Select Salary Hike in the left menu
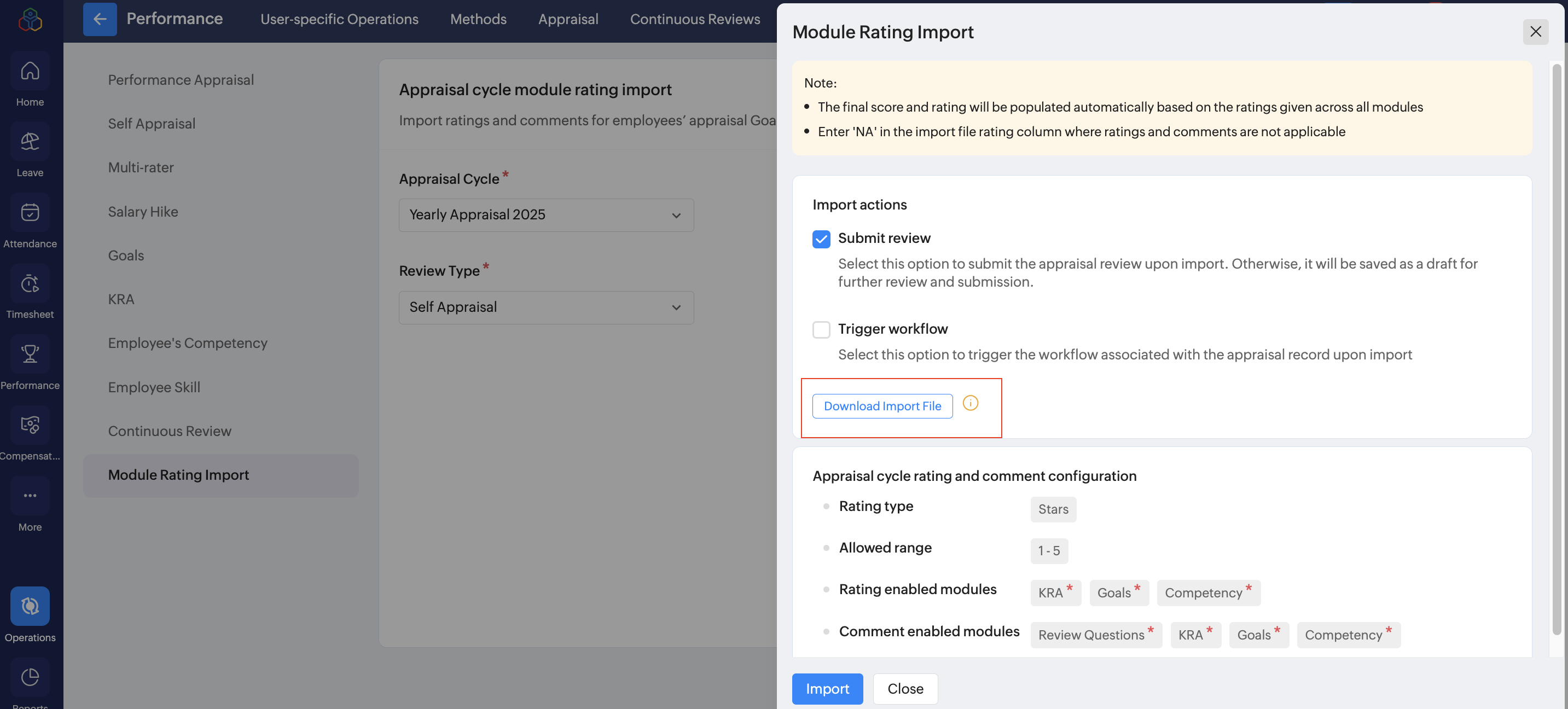The image size is (1568, 709). pyautogui.click(x=143, y=212)
